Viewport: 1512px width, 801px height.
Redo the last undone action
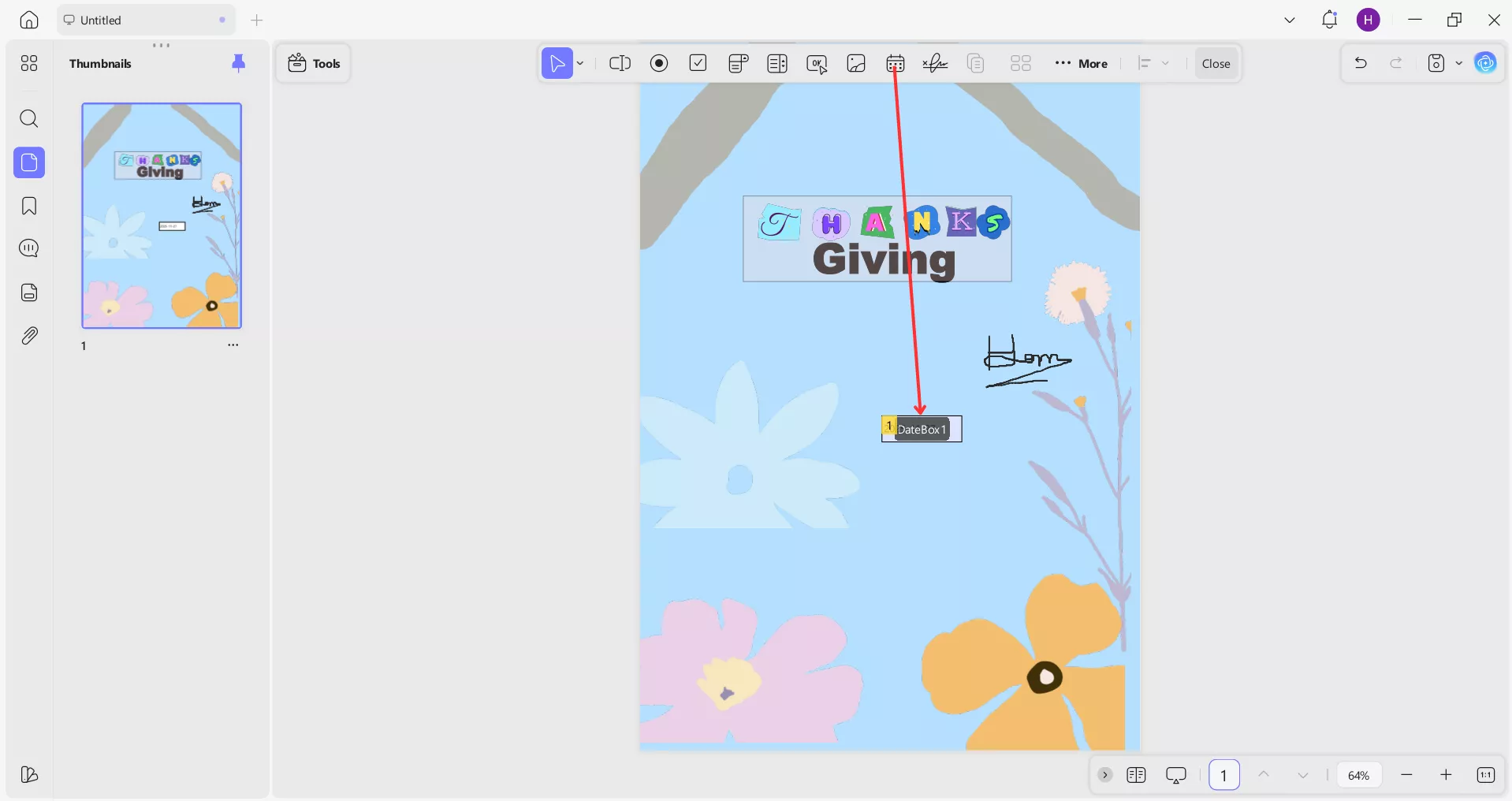[1396, 63]
